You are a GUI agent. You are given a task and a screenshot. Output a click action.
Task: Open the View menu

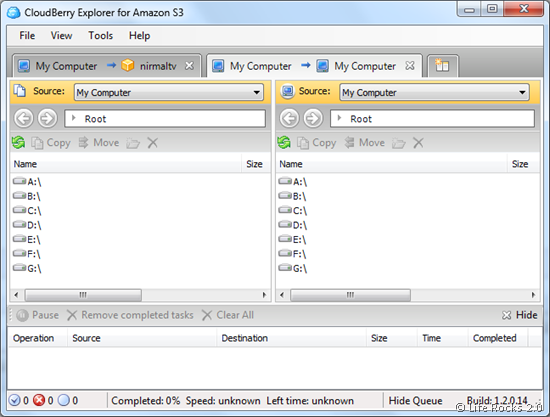point(61,35)
